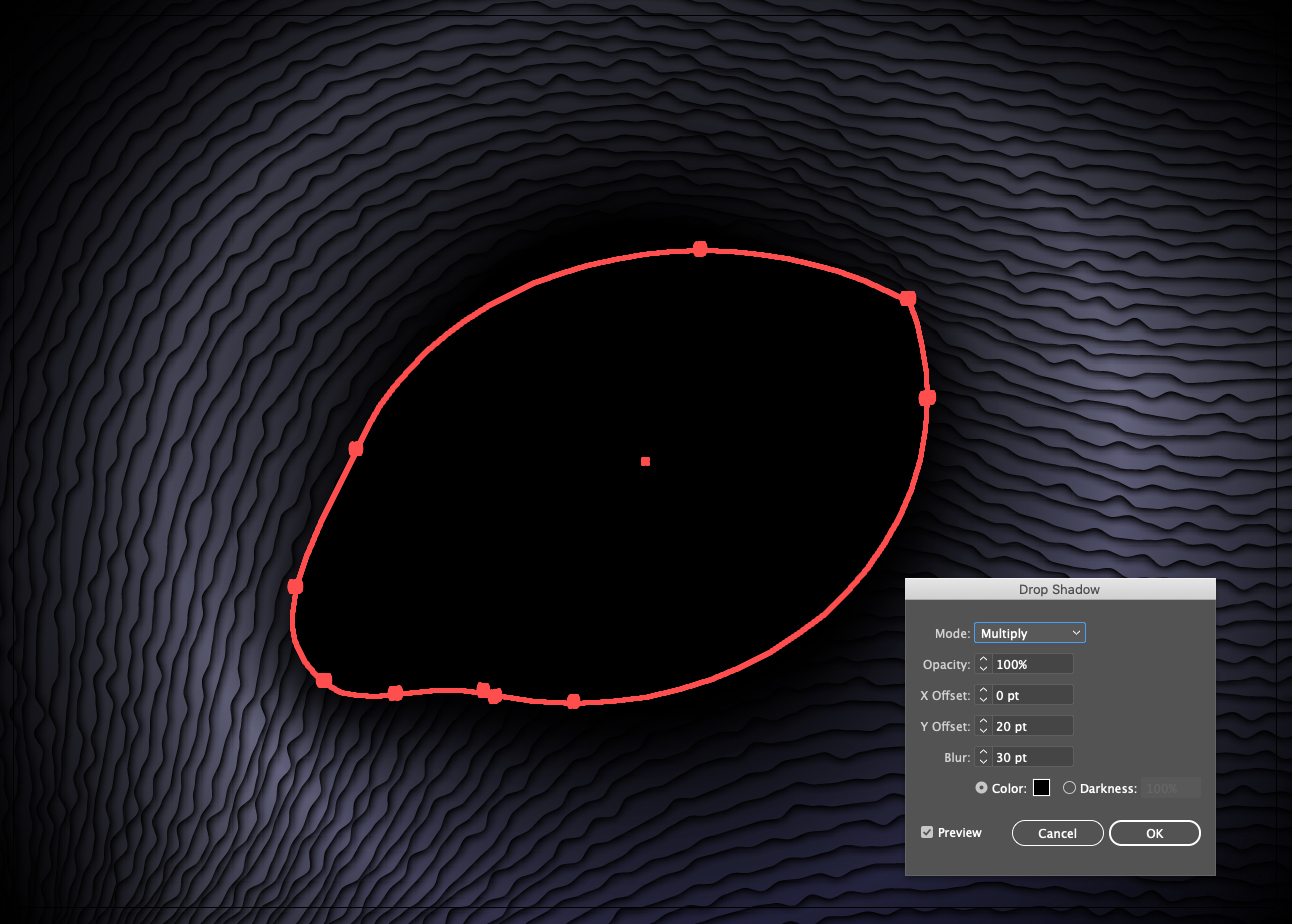Click the "Y Offset:" label
The width and height of the screenshot is (1292, 924).
[x=945, y=727]
